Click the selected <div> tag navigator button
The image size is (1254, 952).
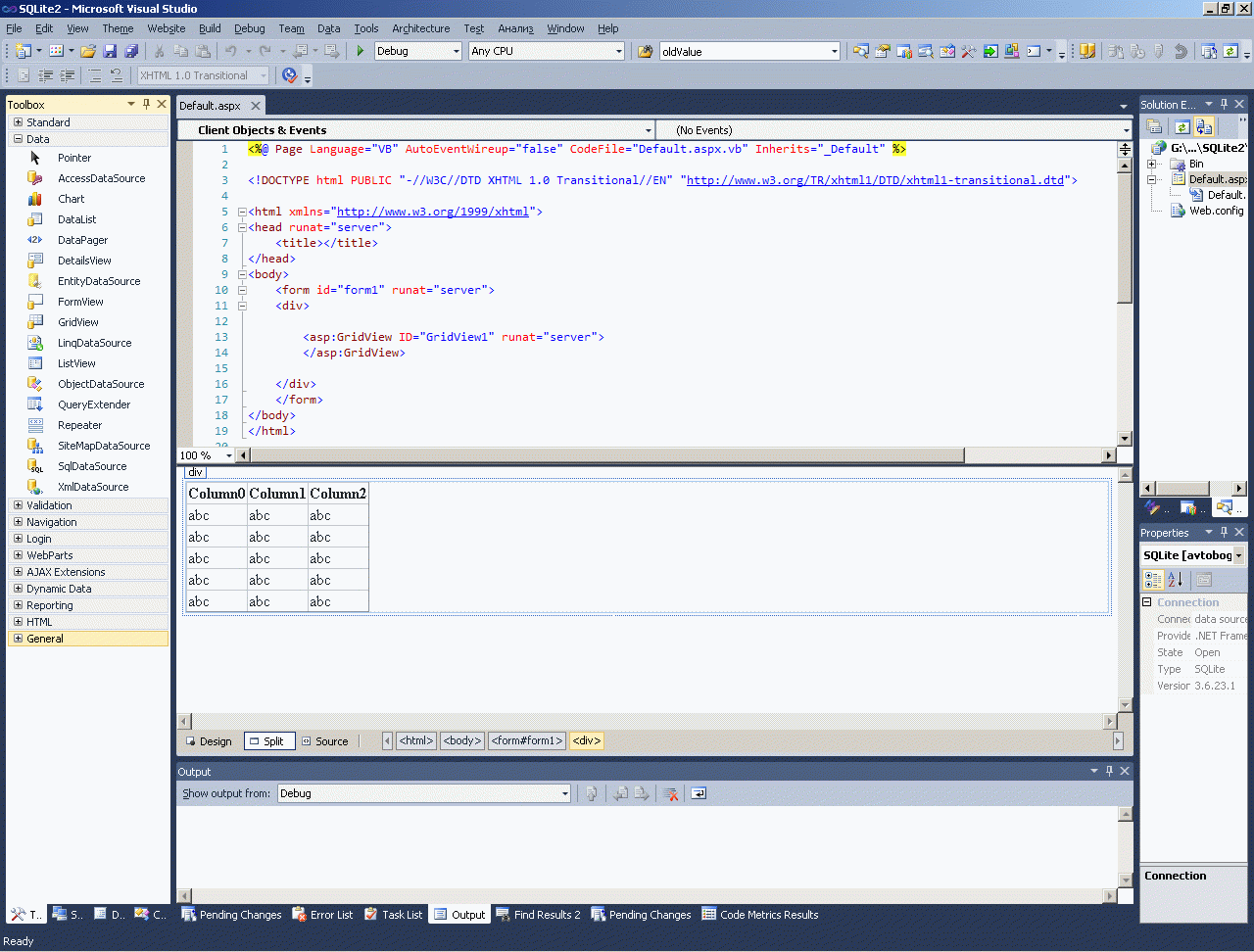click(x=586, y=740)
